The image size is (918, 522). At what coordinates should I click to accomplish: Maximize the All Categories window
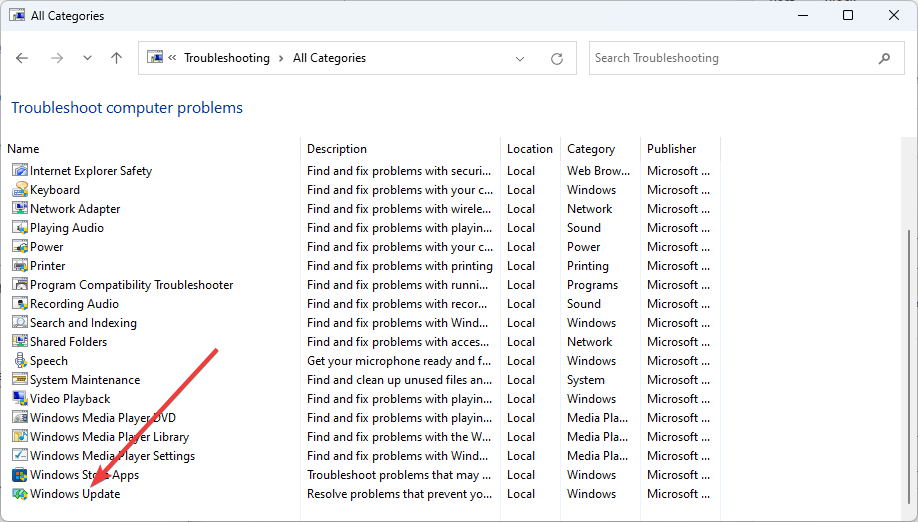point(848,15)
